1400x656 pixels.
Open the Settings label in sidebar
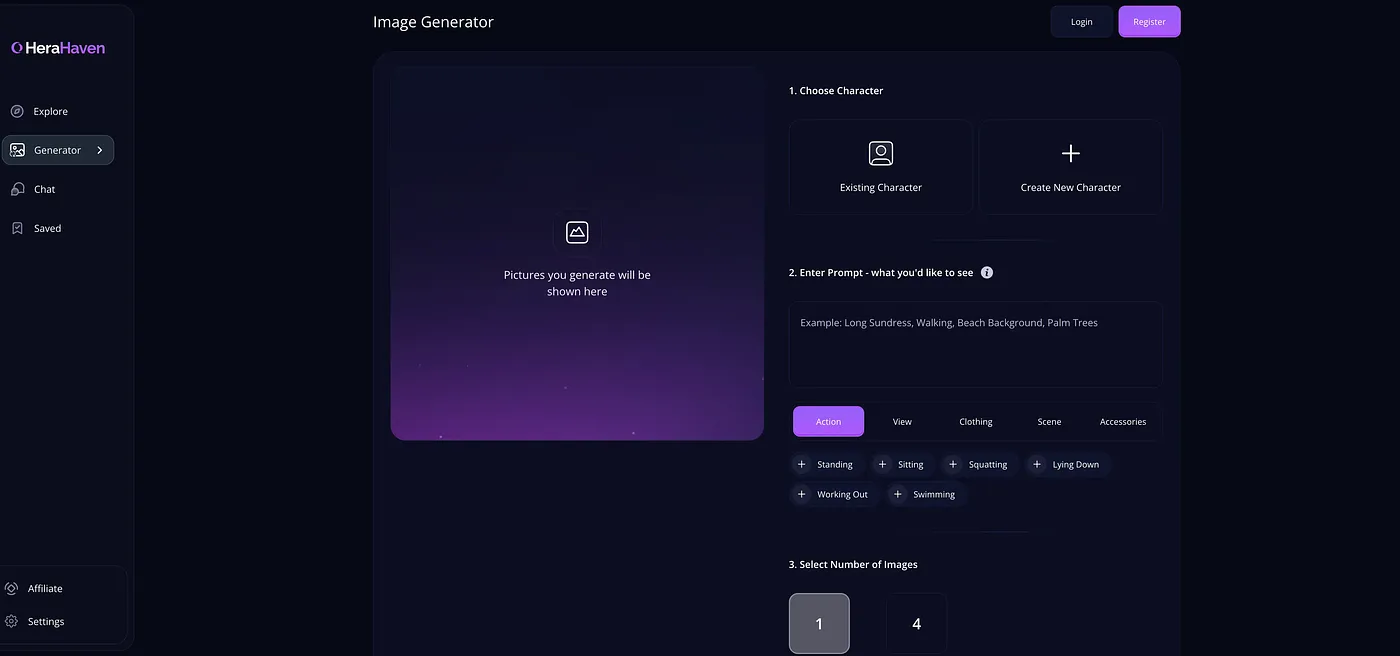[x=46, y=621]
